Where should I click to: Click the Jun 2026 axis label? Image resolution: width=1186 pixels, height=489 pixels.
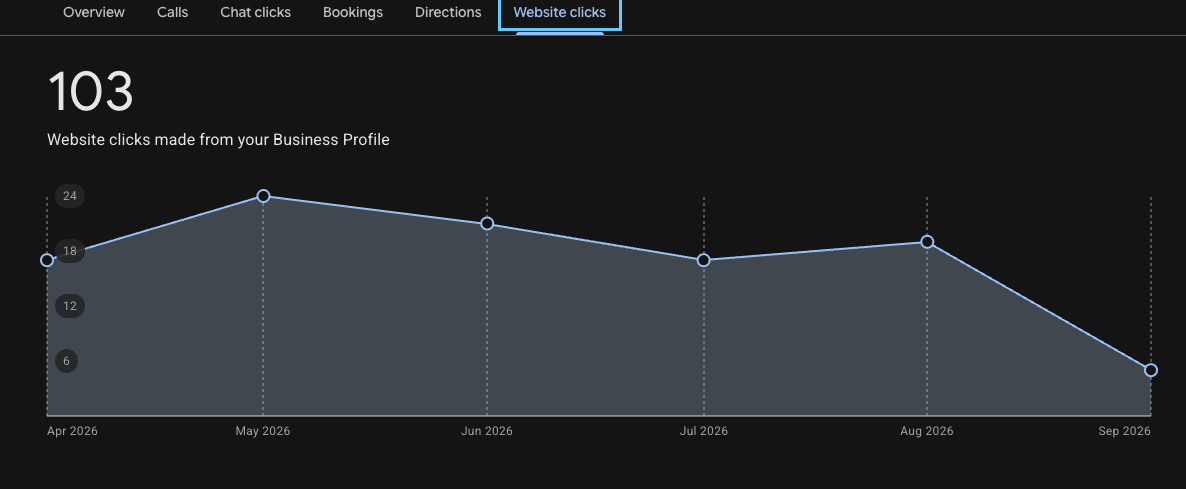(x=486, y=431)
